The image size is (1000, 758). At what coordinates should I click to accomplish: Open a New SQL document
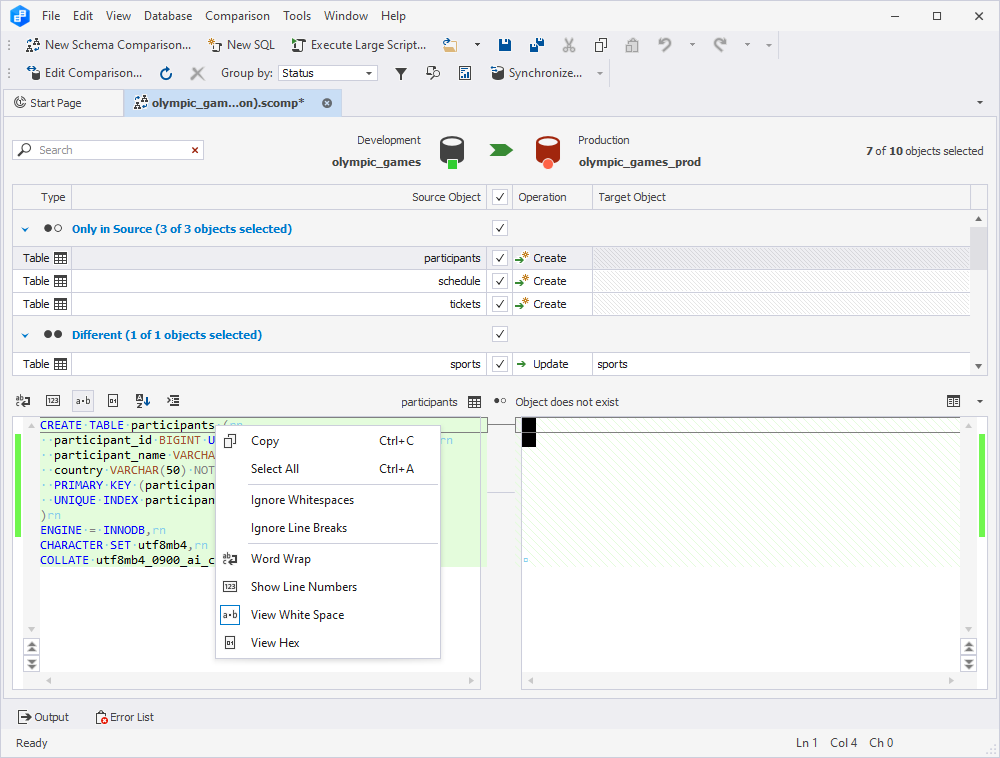point(242,45)
